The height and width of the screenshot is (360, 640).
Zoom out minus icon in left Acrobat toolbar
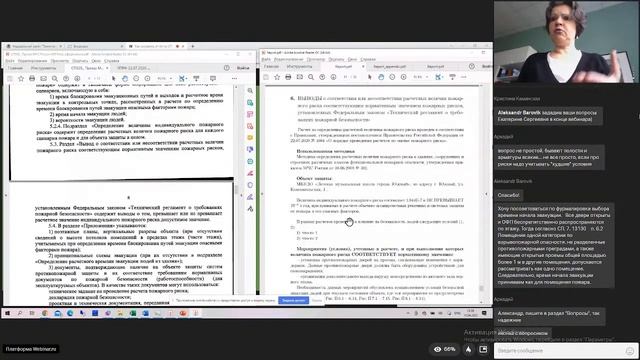(x=136, y=78)
